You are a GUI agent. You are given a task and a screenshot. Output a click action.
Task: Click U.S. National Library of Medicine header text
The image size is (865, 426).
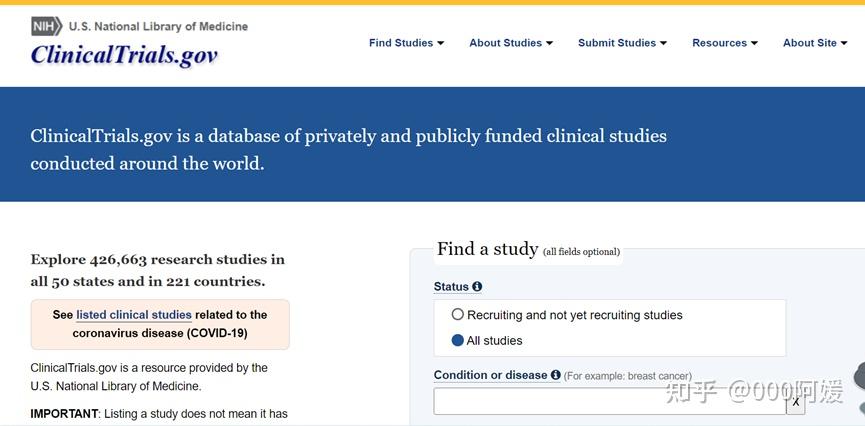point(158,26)
